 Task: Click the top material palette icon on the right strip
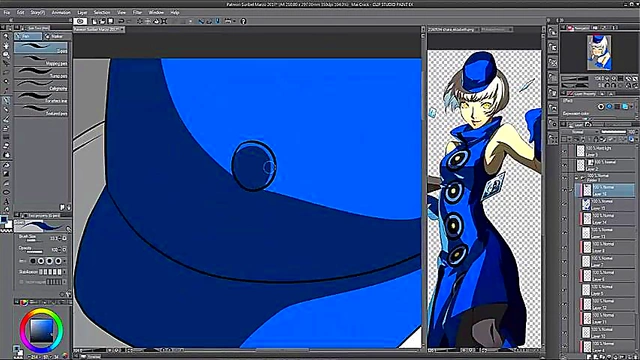[x=553, y=31]
